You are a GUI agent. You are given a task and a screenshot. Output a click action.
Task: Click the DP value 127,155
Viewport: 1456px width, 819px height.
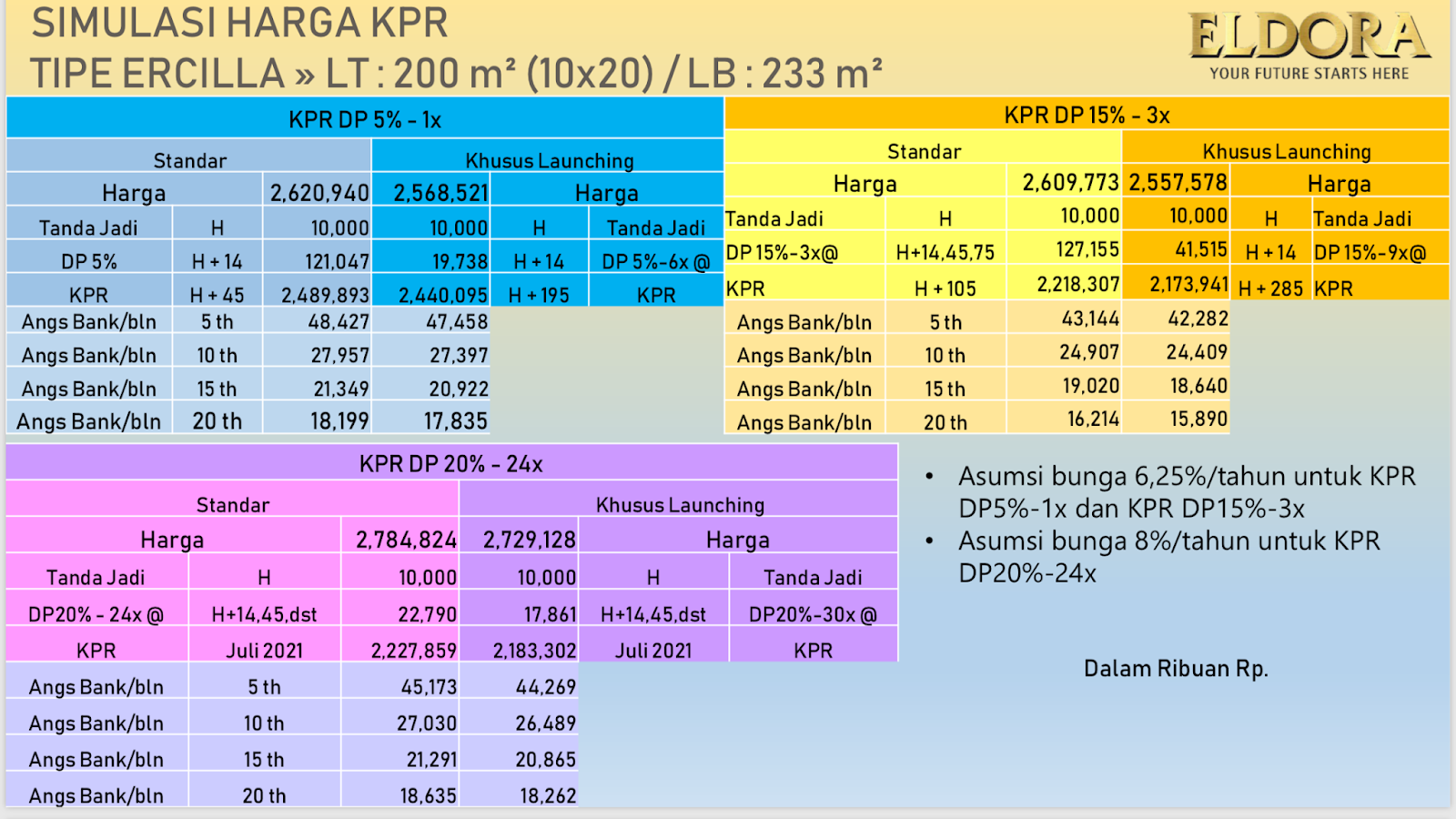pyautogui.click(x=1087, y=249)
